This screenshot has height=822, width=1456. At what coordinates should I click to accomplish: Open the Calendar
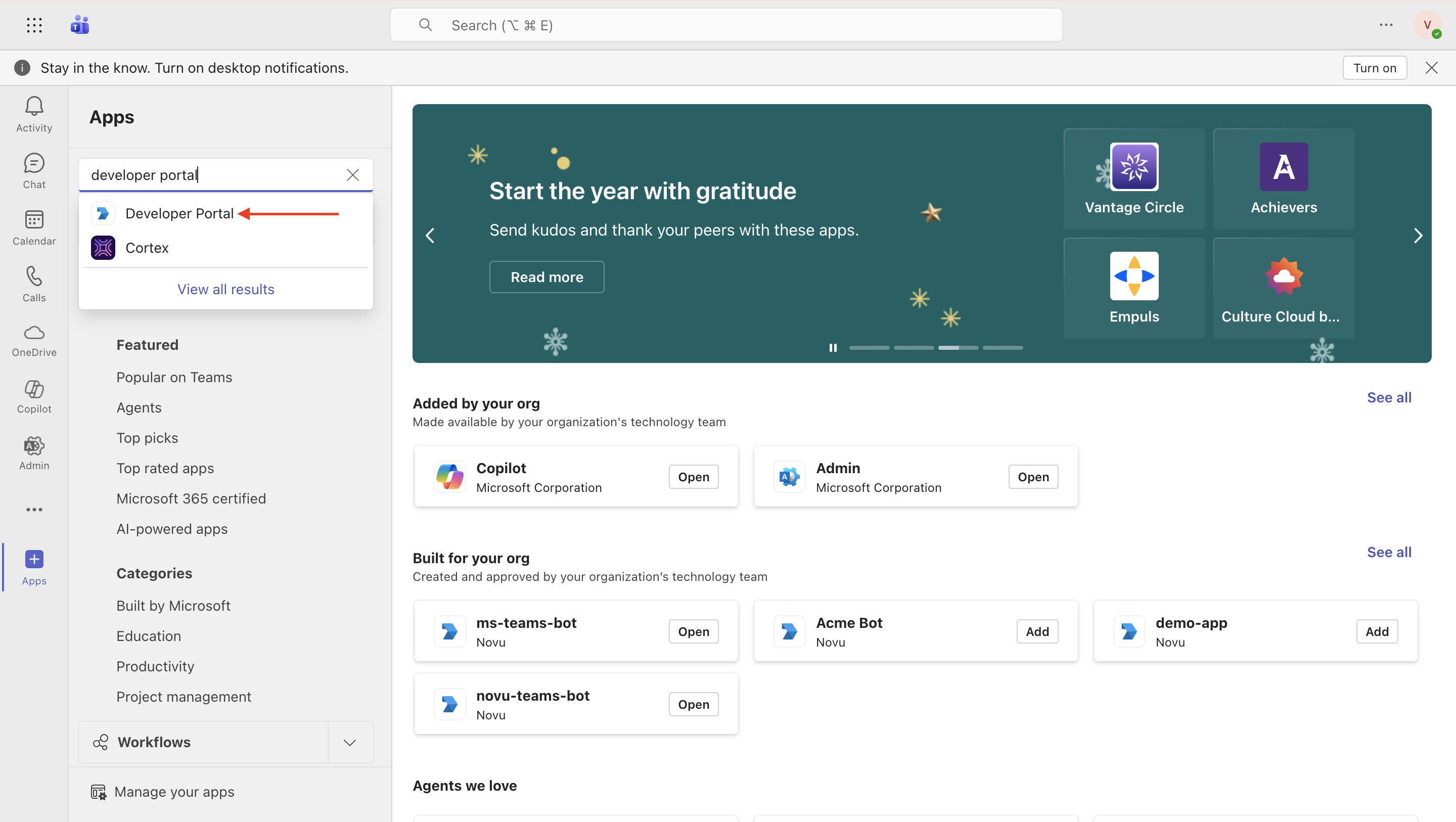point(33,226)
